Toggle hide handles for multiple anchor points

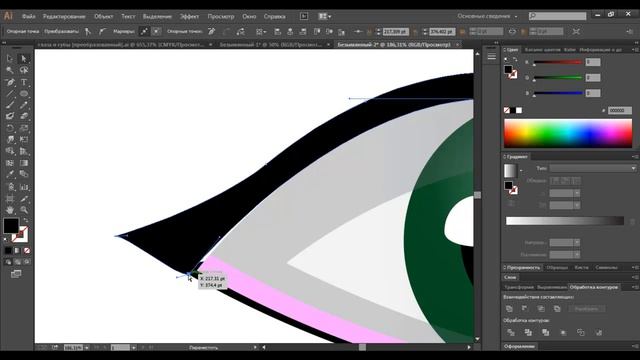click(x=156, y=31)
